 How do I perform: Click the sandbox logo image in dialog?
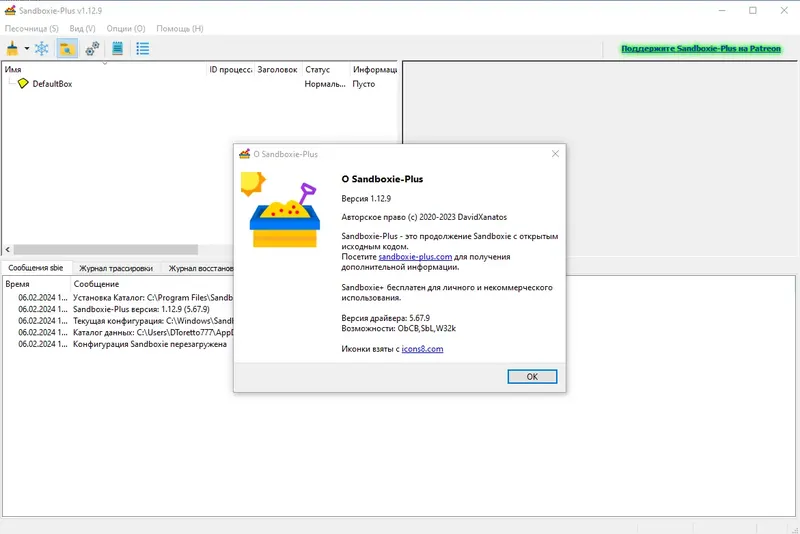[281, 210]
